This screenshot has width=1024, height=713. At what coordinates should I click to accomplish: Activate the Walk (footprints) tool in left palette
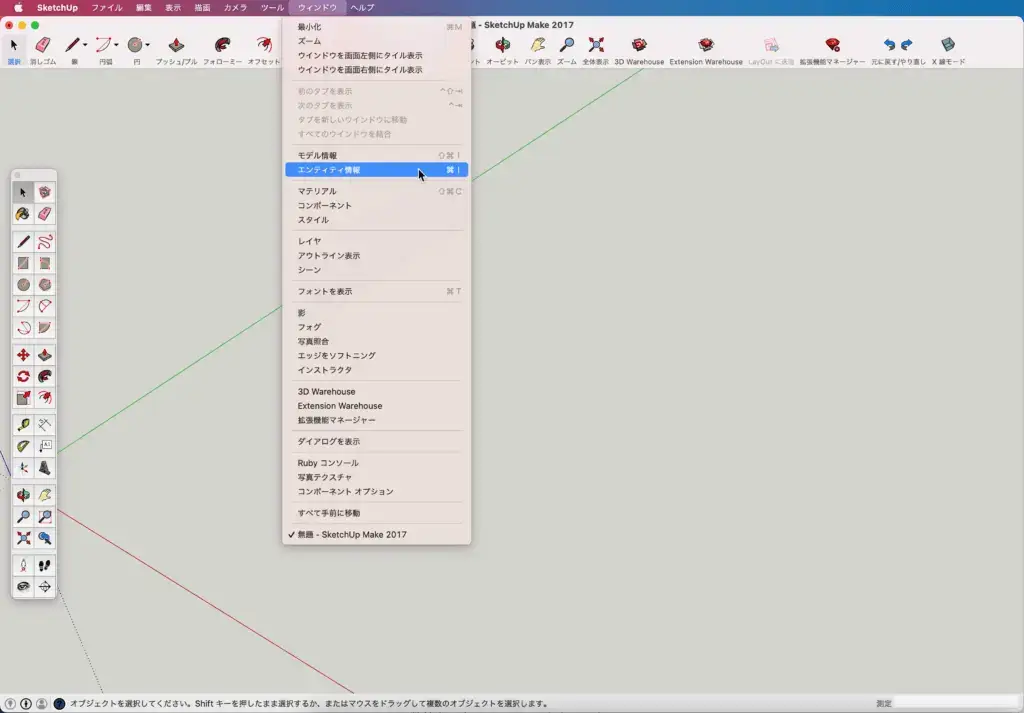44,565
